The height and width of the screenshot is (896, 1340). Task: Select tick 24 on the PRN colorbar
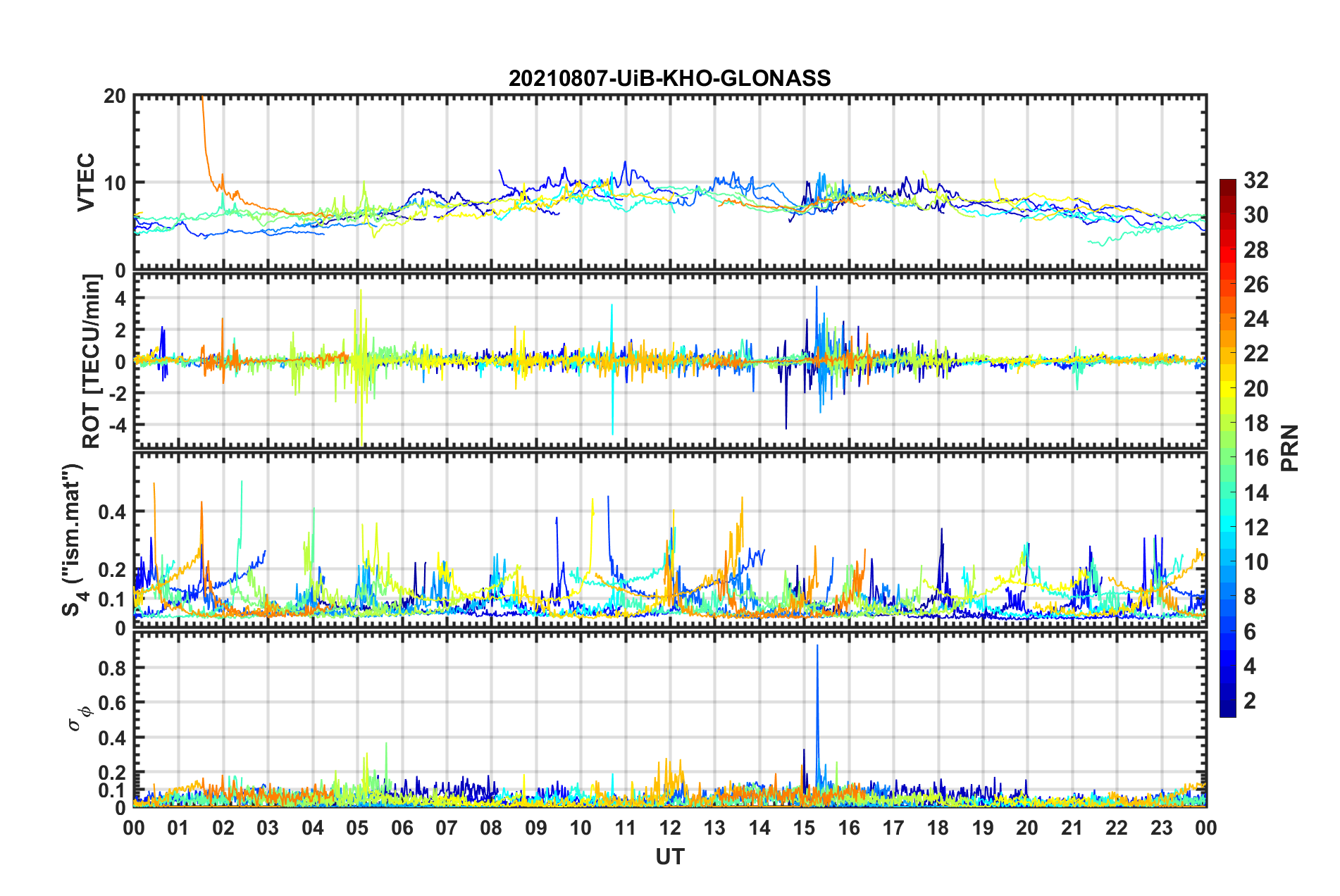pyautogui.click(x=1256, y=319)
